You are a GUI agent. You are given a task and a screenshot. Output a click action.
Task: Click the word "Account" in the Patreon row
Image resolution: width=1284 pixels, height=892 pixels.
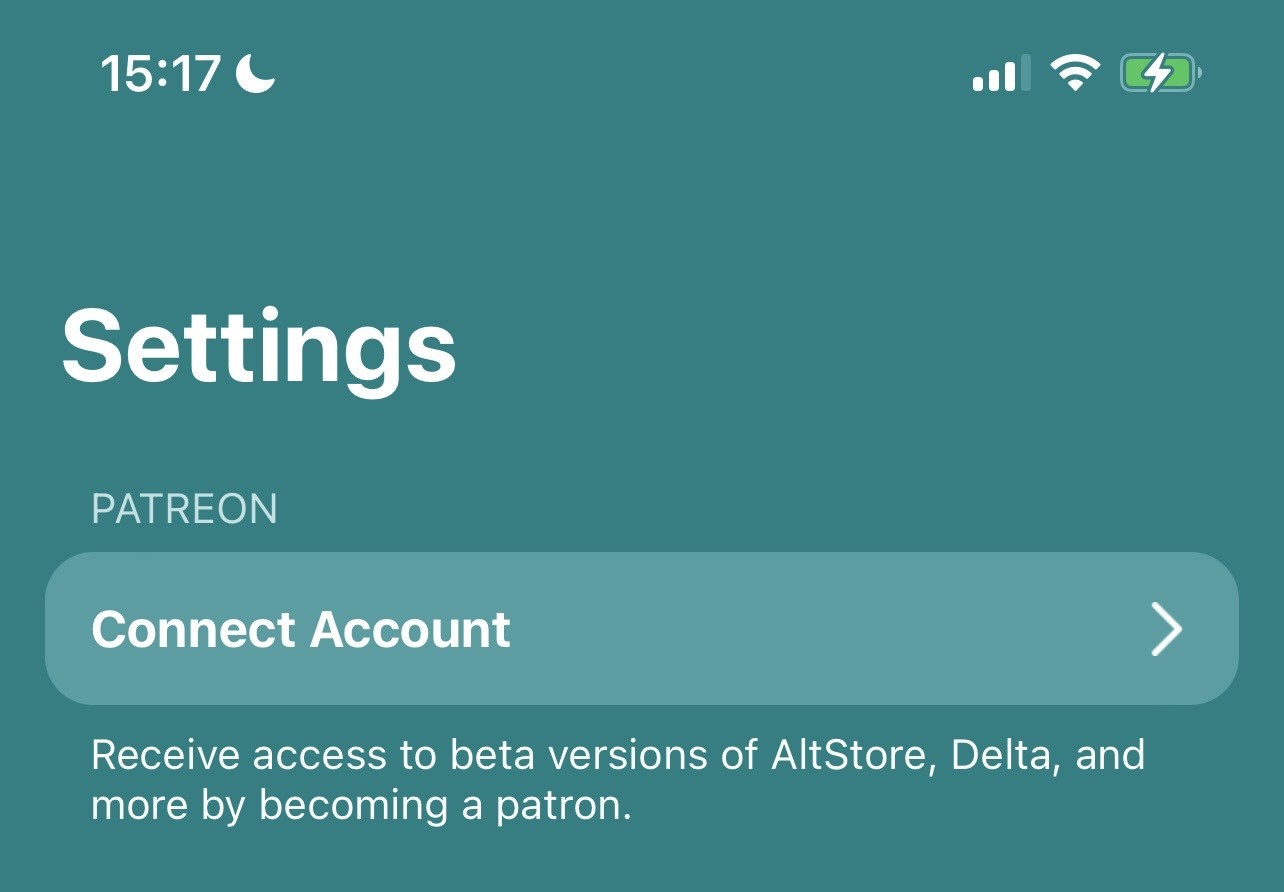pos(410,629)
